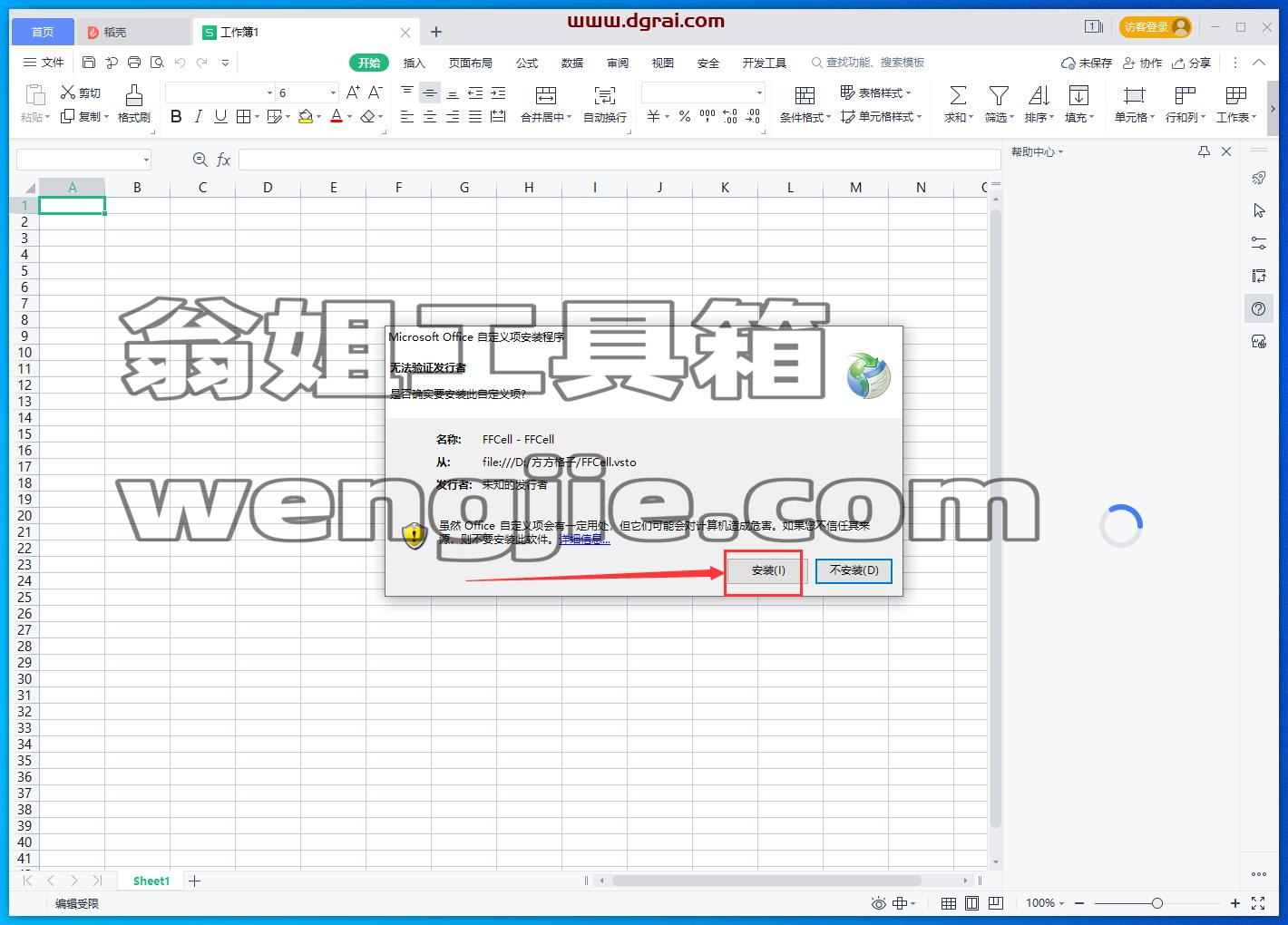Image resolution: width=1288 pixels, height=925 pixels.
Task: Expand the Name Box dropdown arrow
Action: [146, 161]
